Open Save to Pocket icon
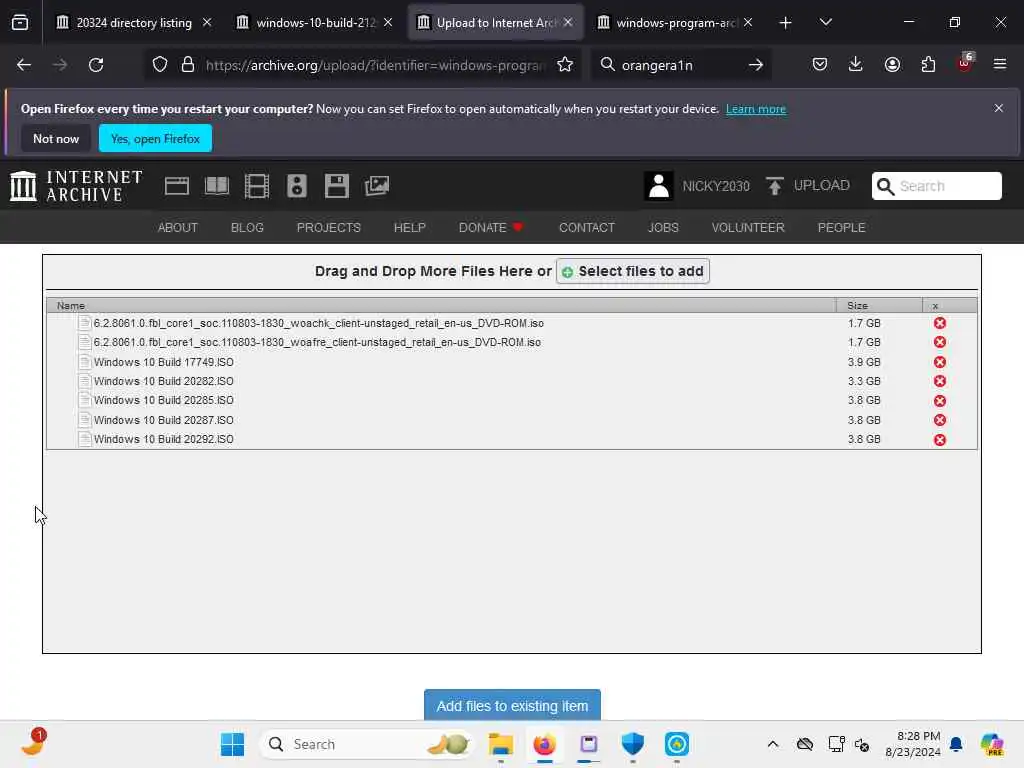The width and height of the screenshot is (1024, 768). tap(820, 65)
